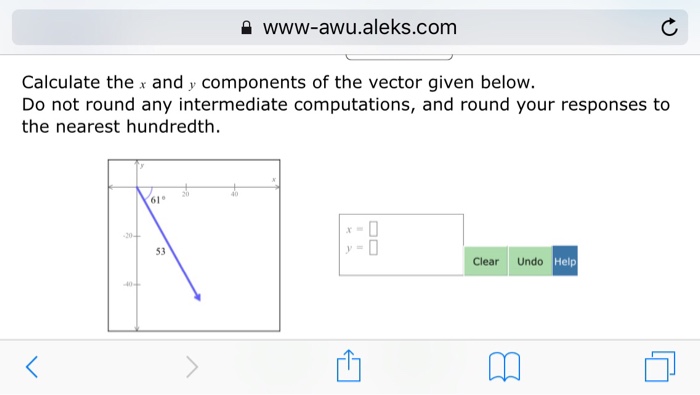Screen dimensions: 700x395
Task: Click the 53 magnitude label on the vector
Action: 161,251
